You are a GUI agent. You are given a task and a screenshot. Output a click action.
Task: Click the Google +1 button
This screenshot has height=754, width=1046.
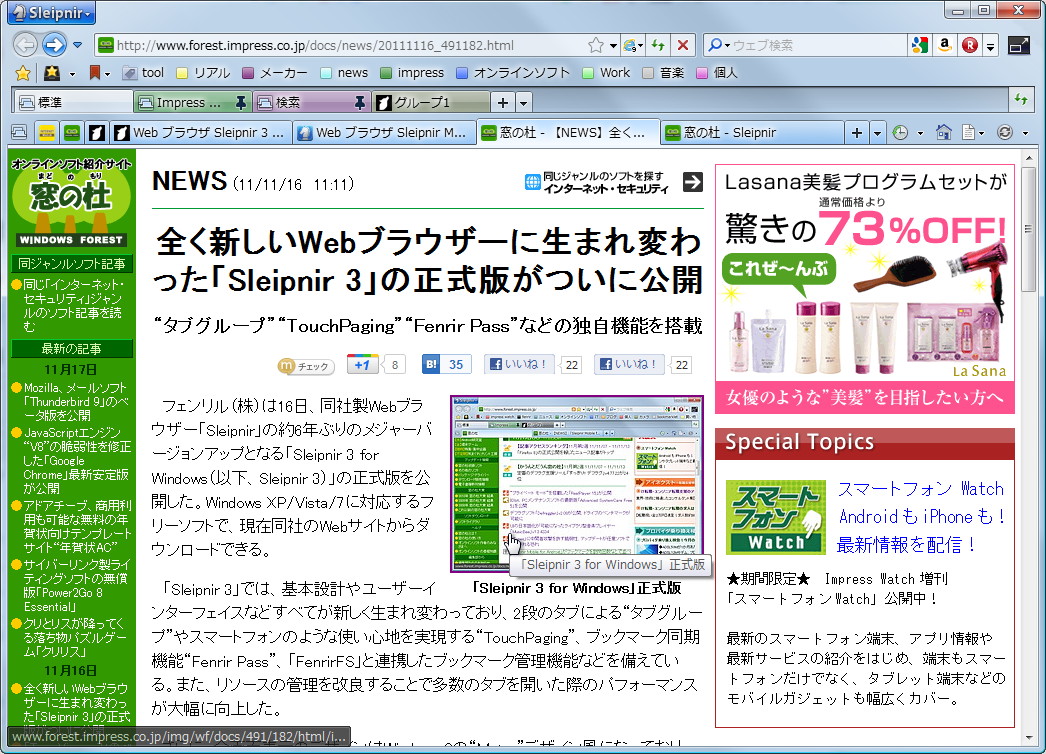363,364
